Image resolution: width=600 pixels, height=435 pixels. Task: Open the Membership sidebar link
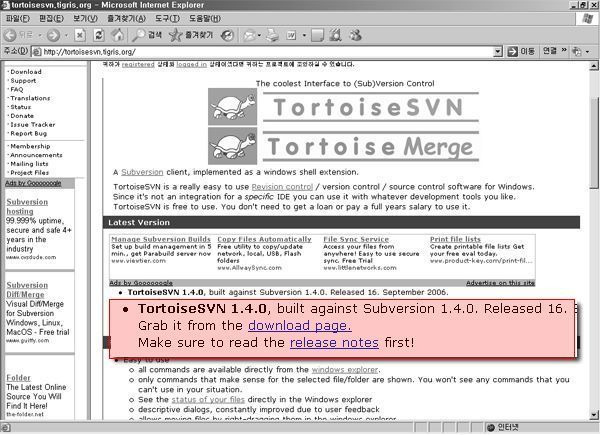[30, 146]
